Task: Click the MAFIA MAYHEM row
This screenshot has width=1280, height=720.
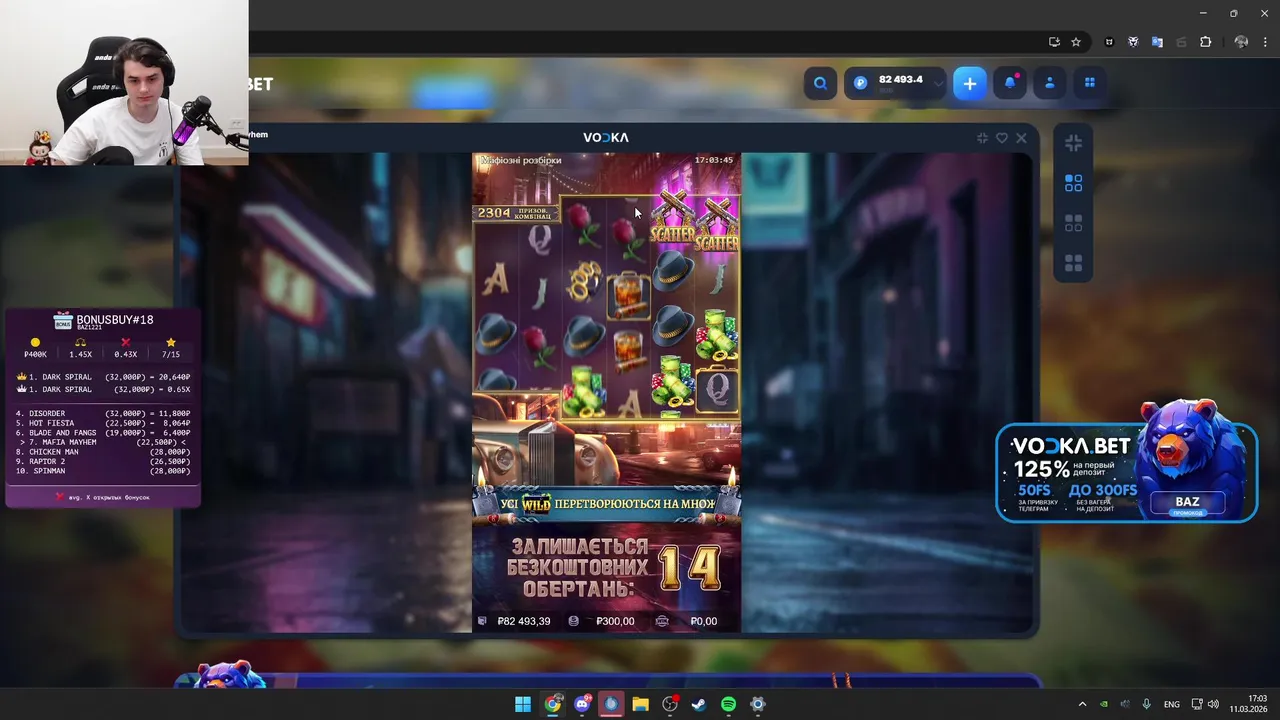Action: tap(103, 442)
